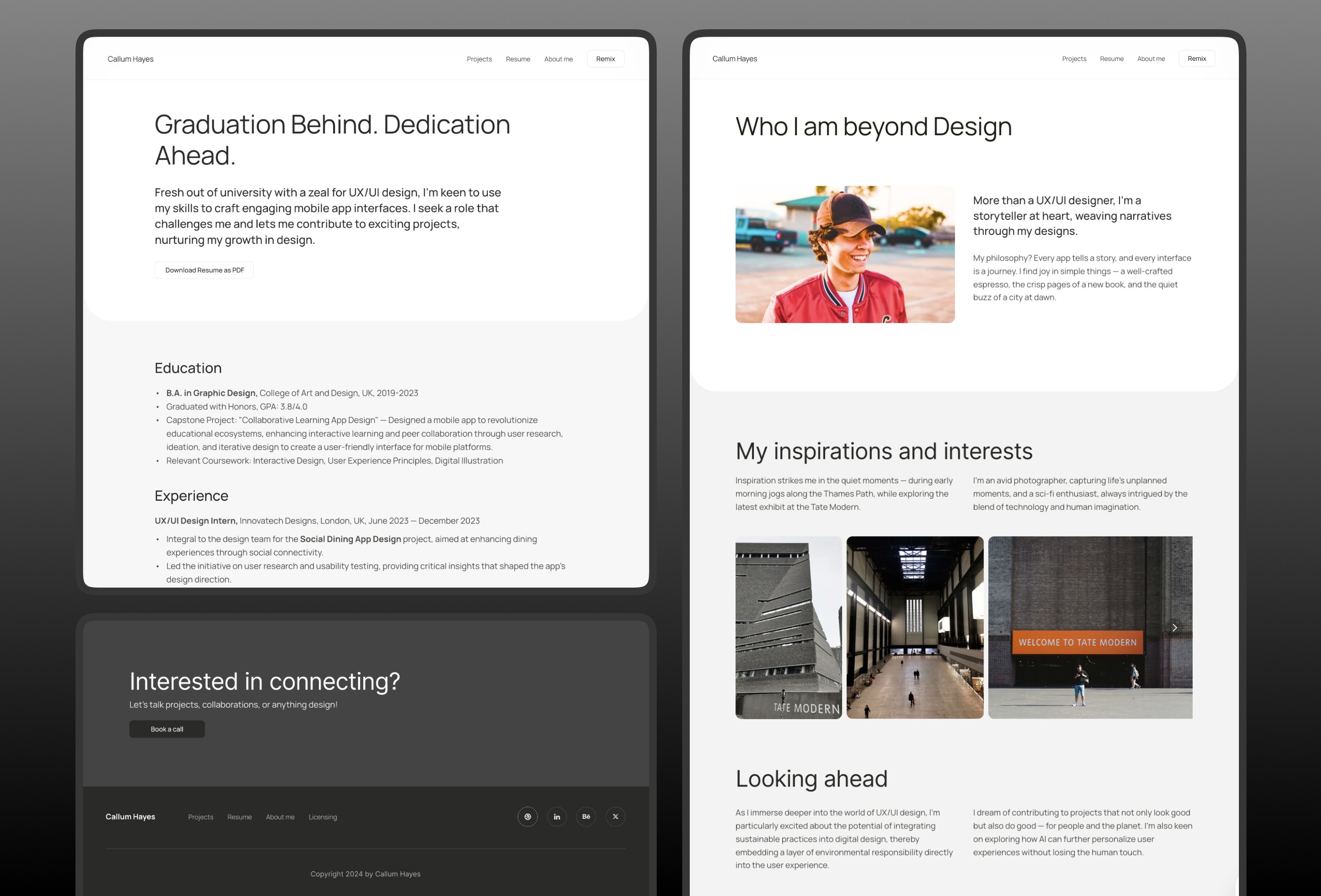Click Projects in the Resume page header
Screen dimensions: 1321x896
coord(479,59)
